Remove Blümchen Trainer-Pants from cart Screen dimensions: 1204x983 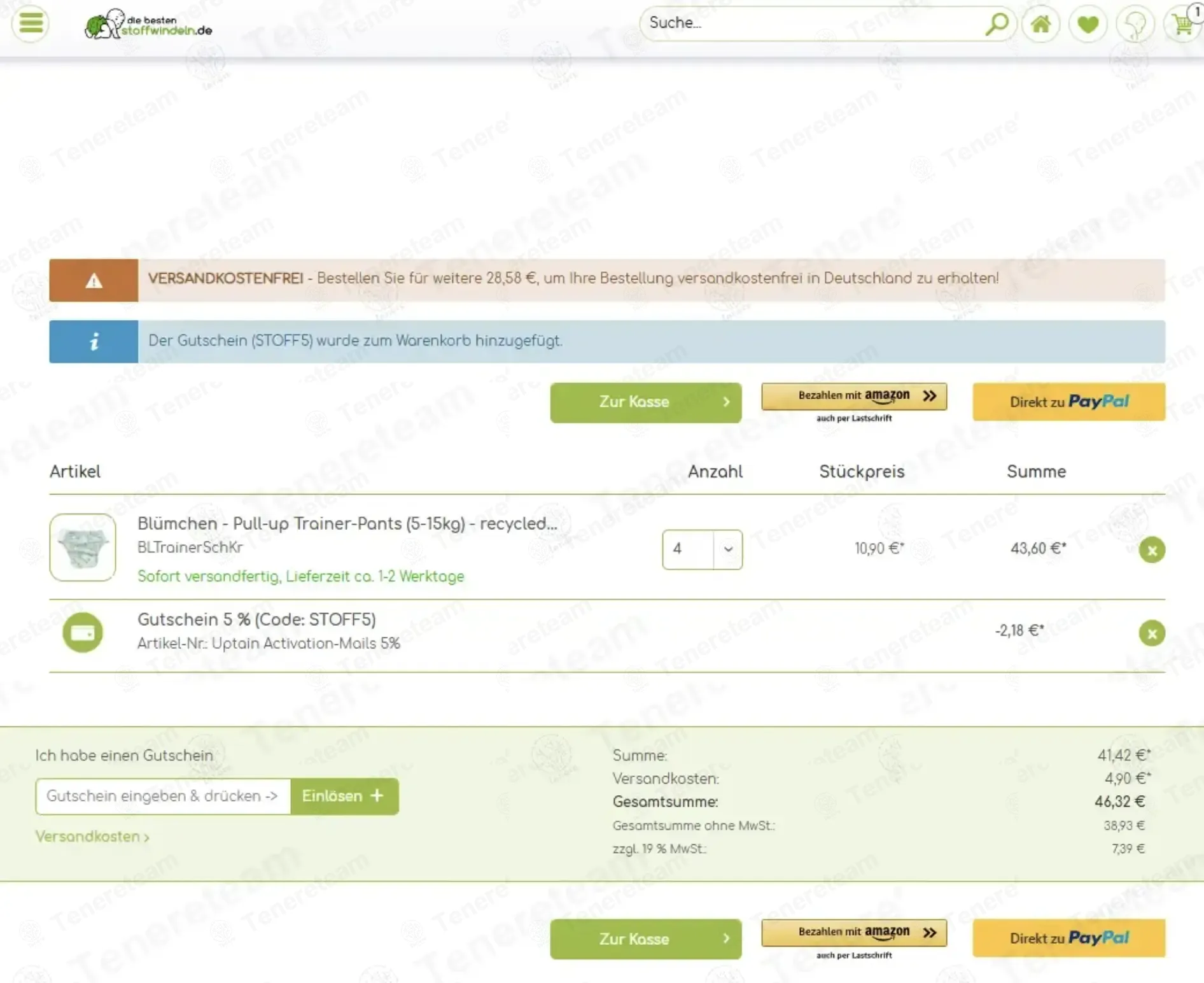[1152, 549]
